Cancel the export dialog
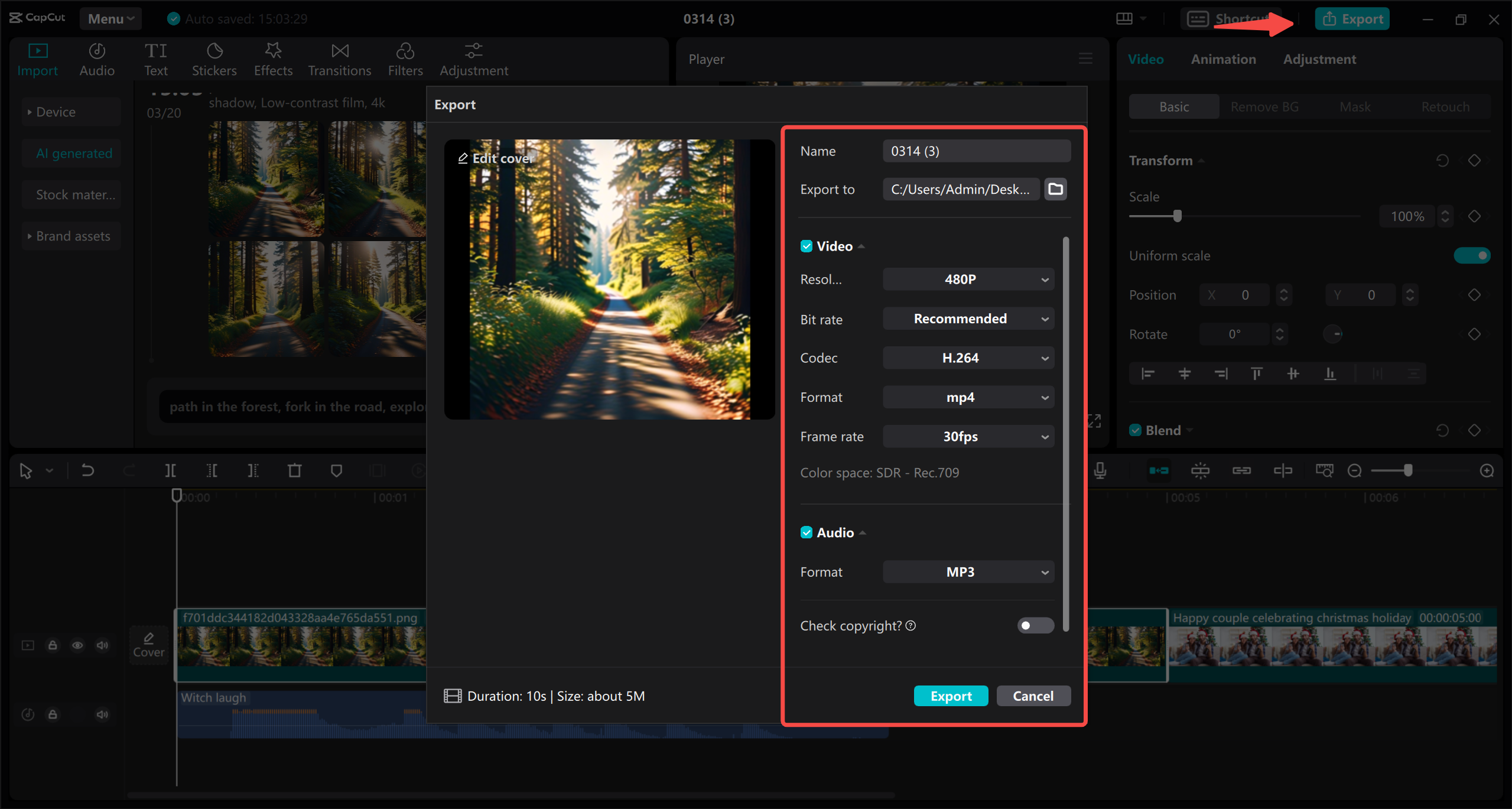The height and width of the screenshot is (809, 1512). click(x=1033, y=696)
